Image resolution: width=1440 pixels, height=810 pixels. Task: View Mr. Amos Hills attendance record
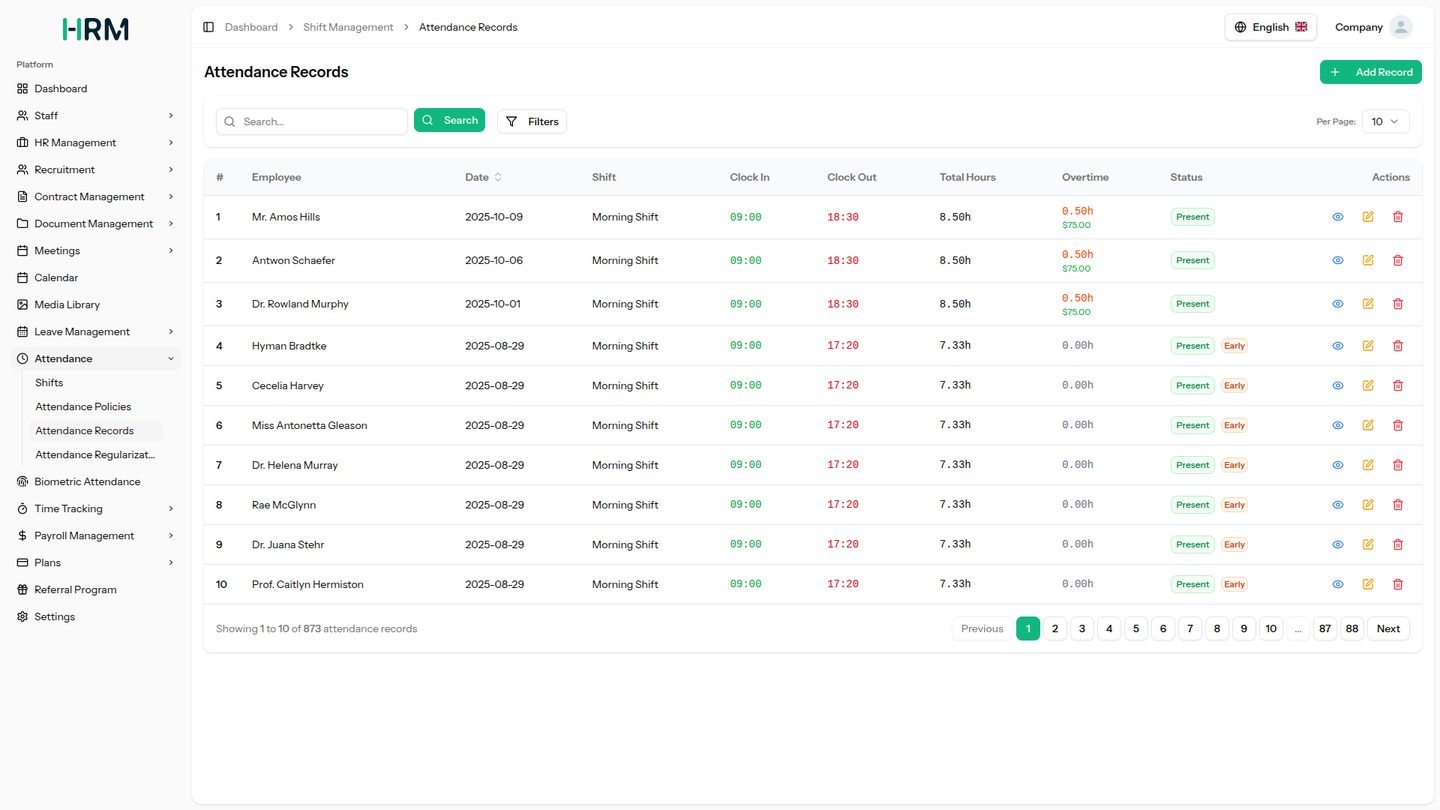pos(1338,217)
